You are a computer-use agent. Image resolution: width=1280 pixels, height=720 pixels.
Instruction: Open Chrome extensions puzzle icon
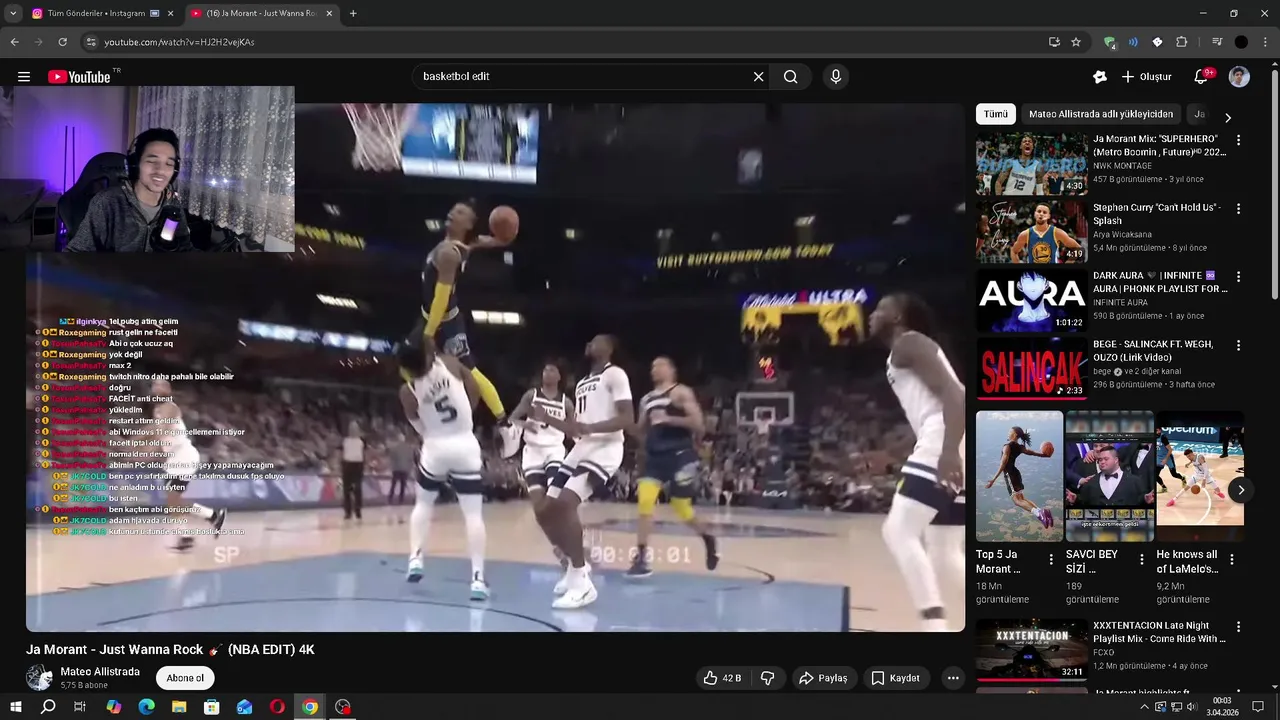[x=1181, y=42]
